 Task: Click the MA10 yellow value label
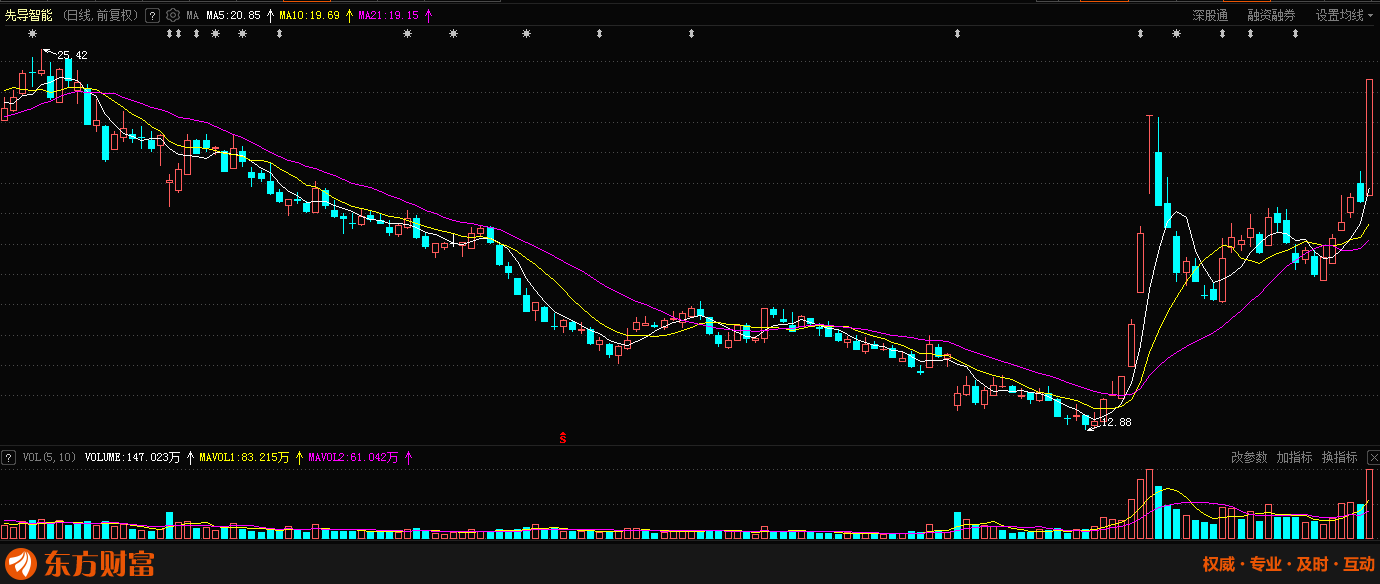tap(309, 16)
